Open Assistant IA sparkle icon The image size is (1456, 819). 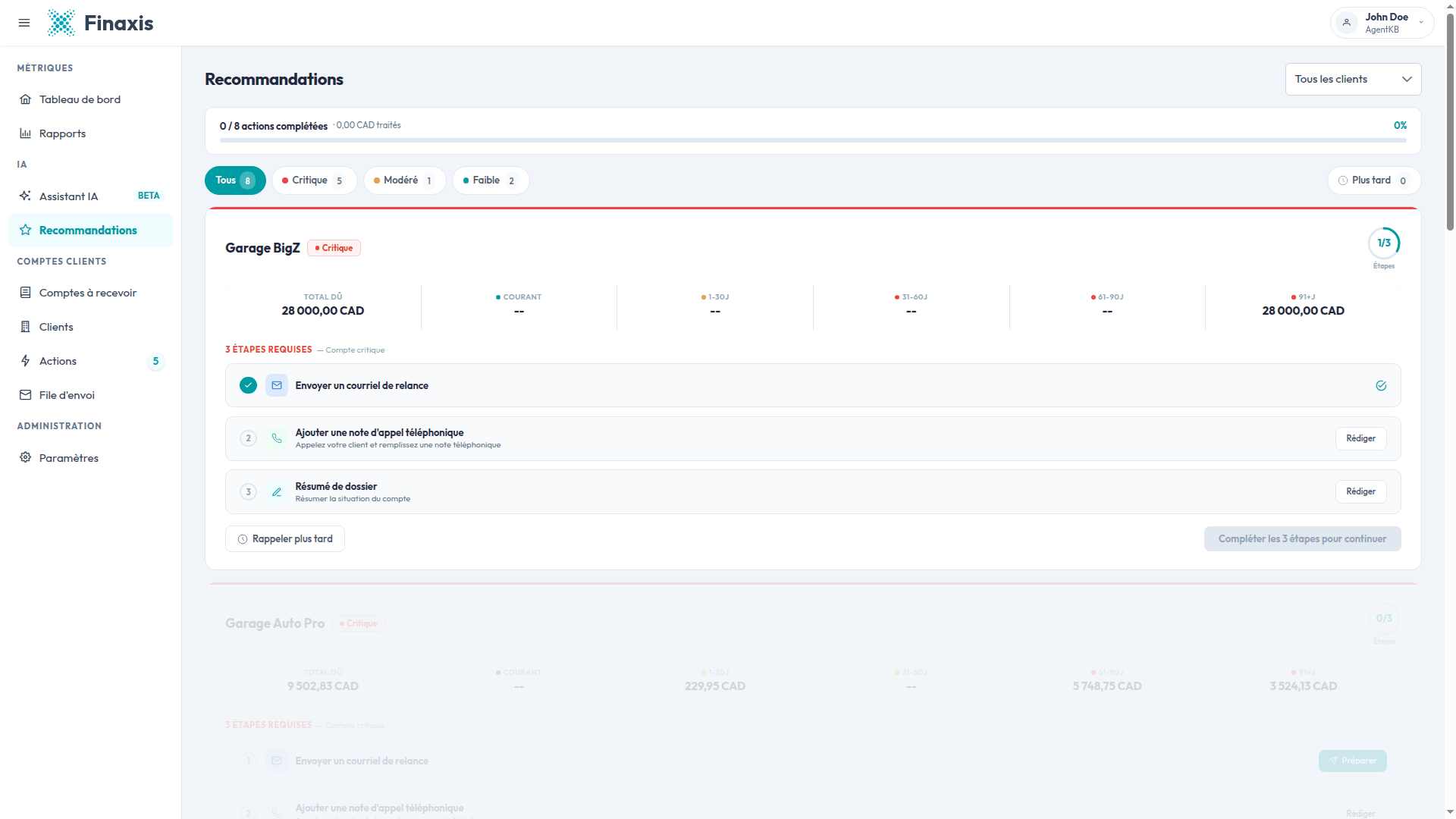click(x=26, y=196)
